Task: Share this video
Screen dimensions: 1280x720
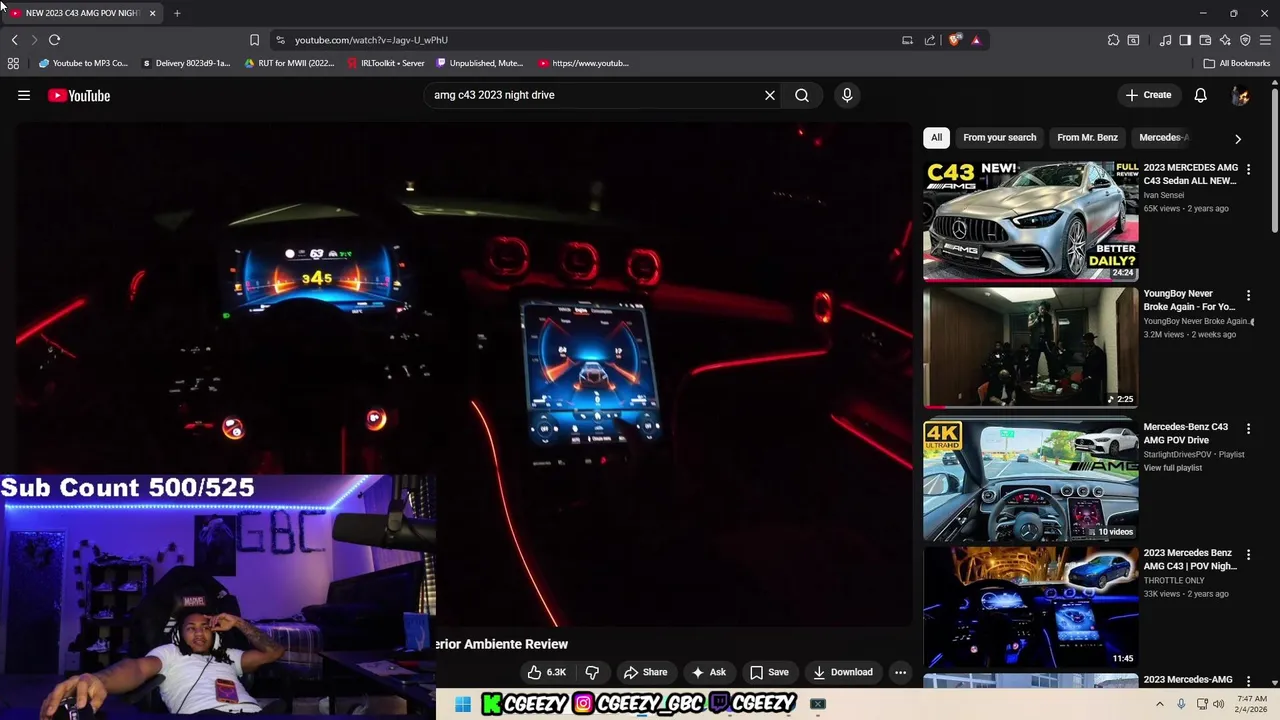Action: (645, 672)
